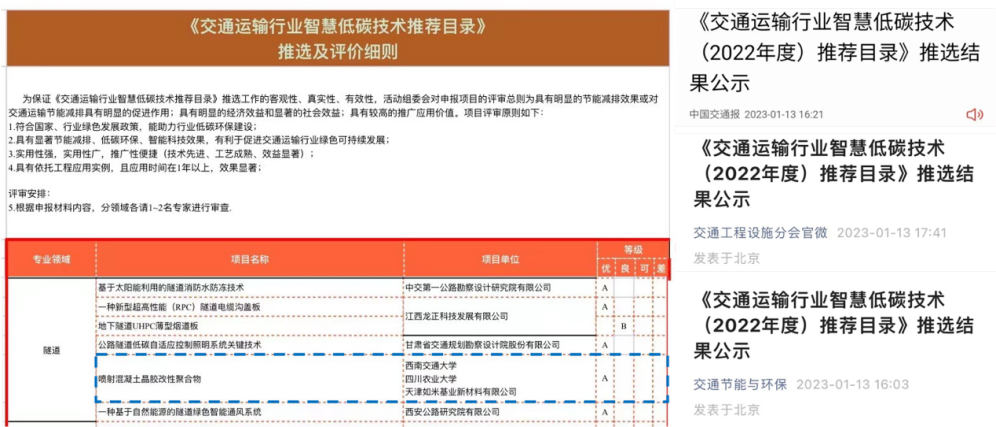Click 西安公路研究院有限公司 unit cell

click(452, 412)
